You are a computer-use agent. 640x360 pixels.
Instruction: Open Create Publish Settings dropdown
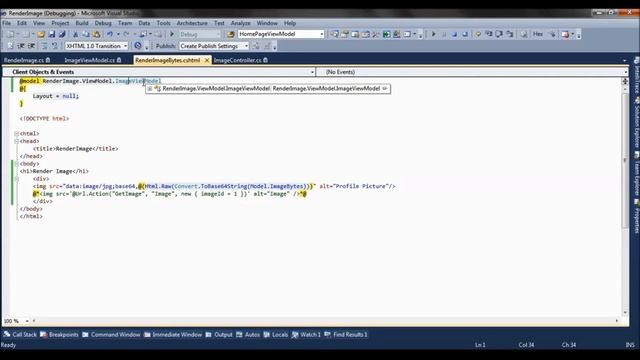tap(214, 46)
